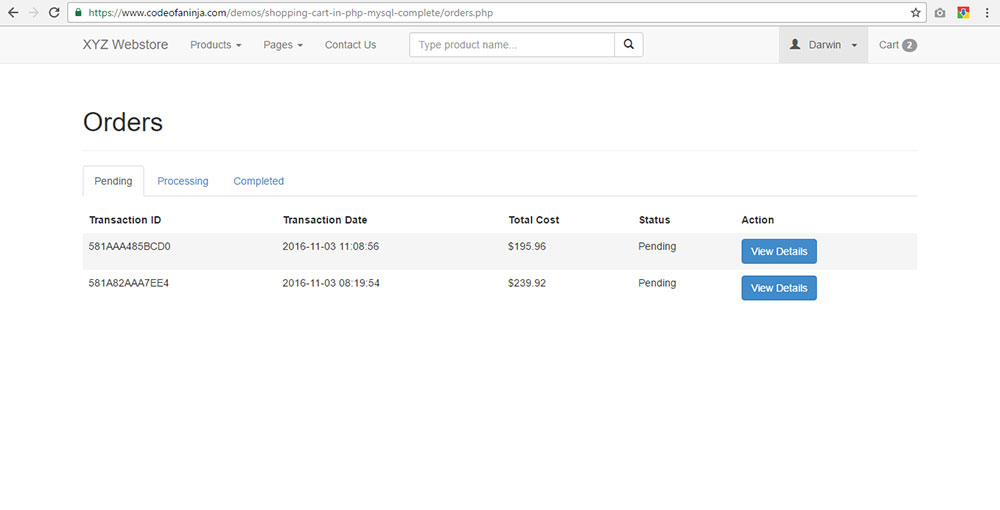Open the Contact Us page
This screenshot has height=510, width=1000.
coord(350,45)
